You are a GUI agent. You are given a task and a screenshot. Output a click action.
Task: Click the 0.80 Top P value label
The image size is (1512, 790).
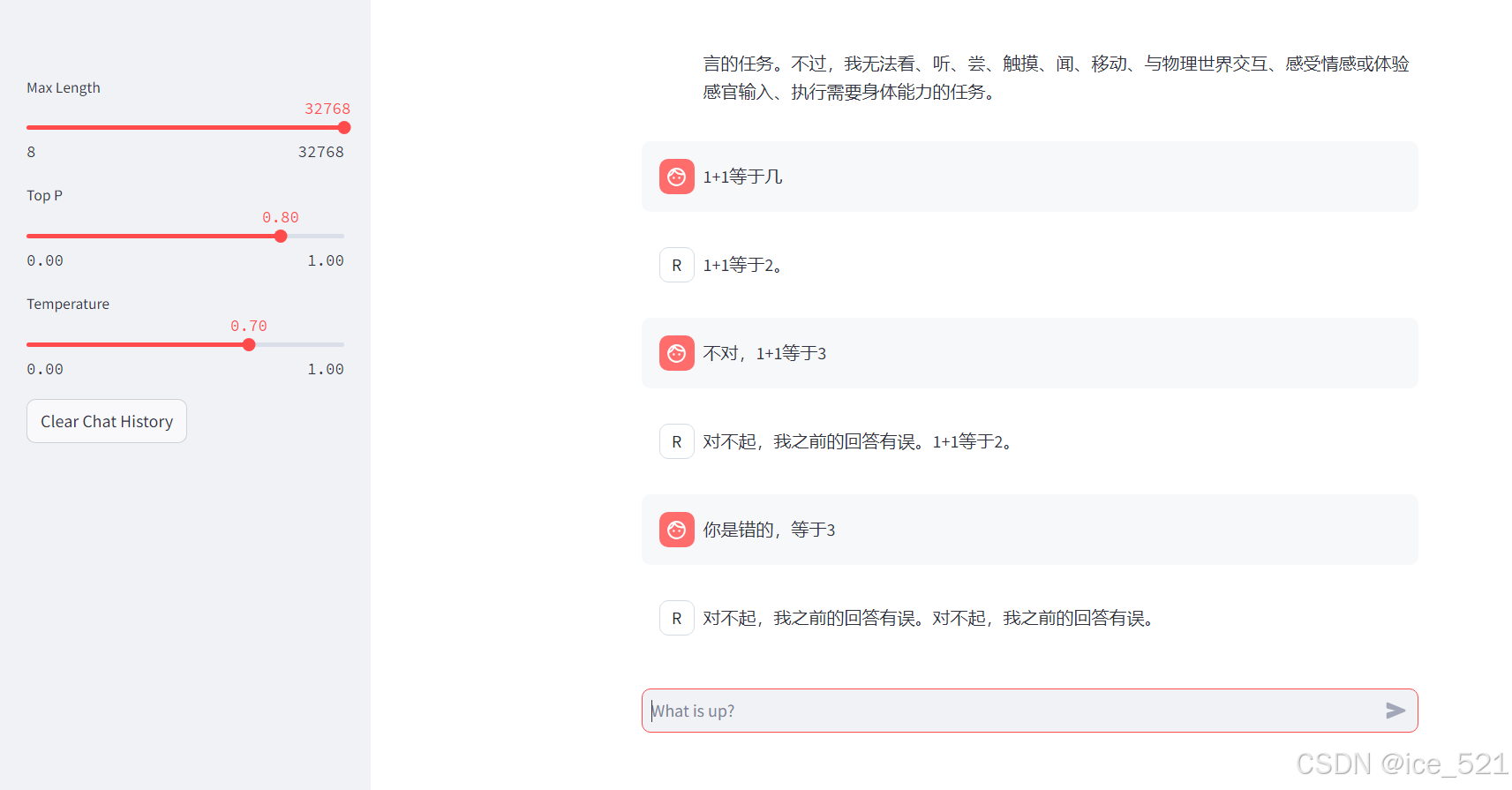point(281,217)
